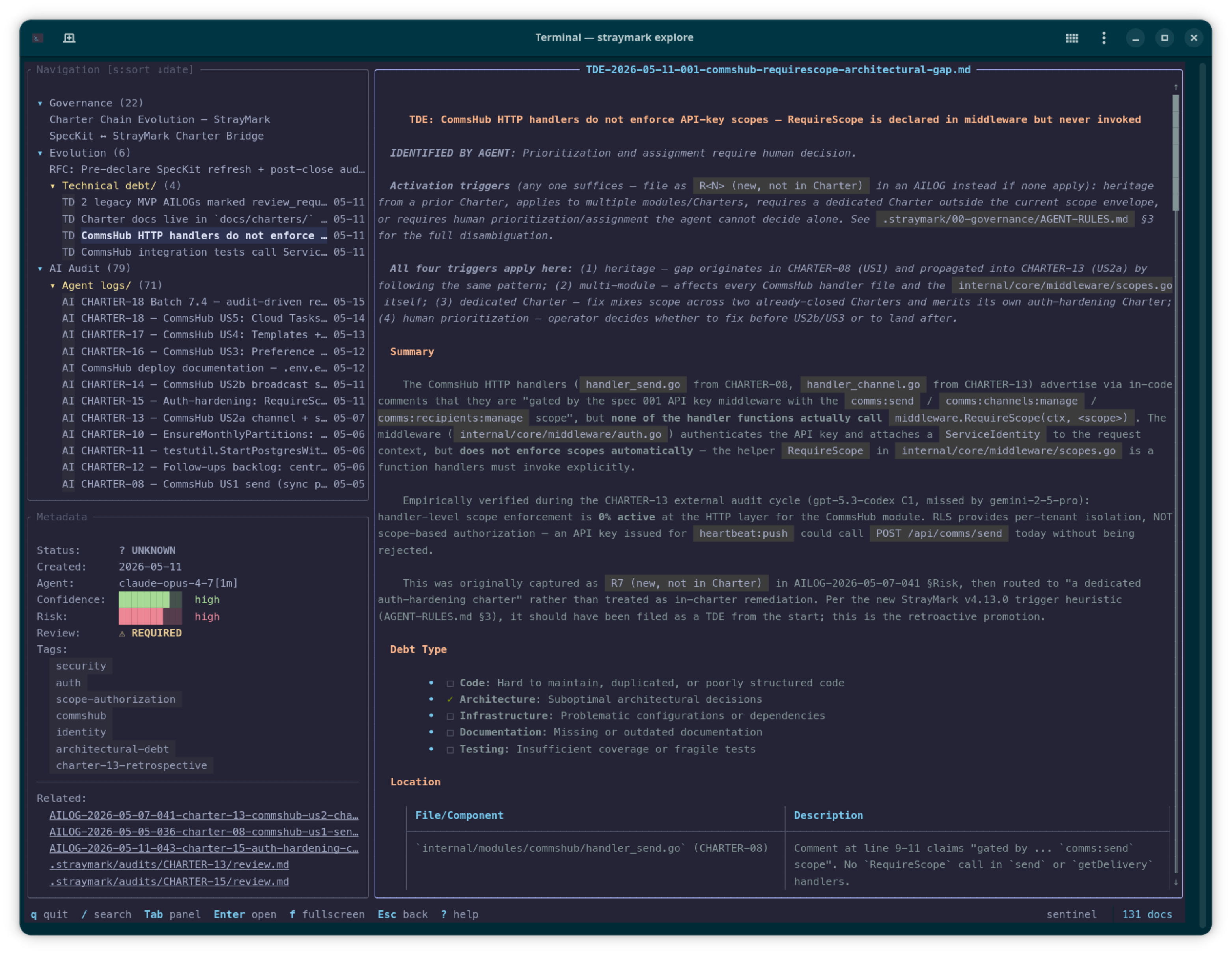The width and height of the screenshot is (1232, 955).
Task: Maximize the Terminal window
Action: pyautogui.click(x=1165, y=38)
